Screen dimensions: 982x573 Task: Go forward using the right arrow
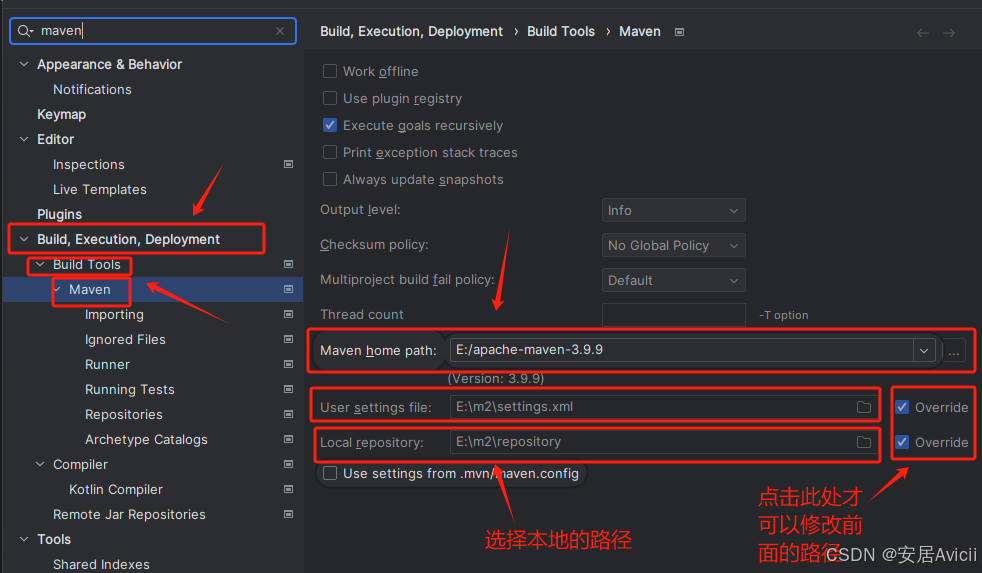949,33
